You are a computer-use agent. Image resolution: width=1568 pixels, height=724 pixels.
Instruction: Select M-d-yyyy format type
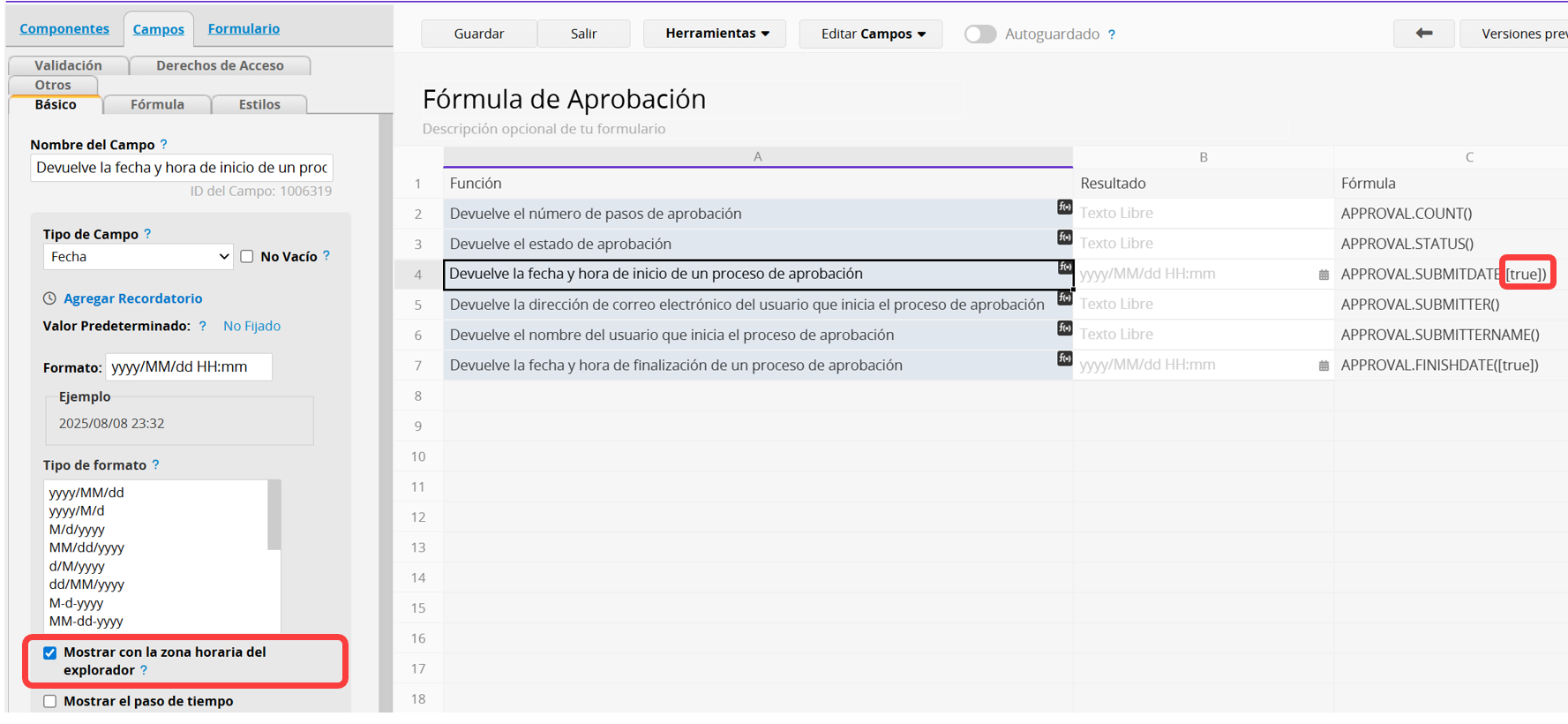coord(76,603)
